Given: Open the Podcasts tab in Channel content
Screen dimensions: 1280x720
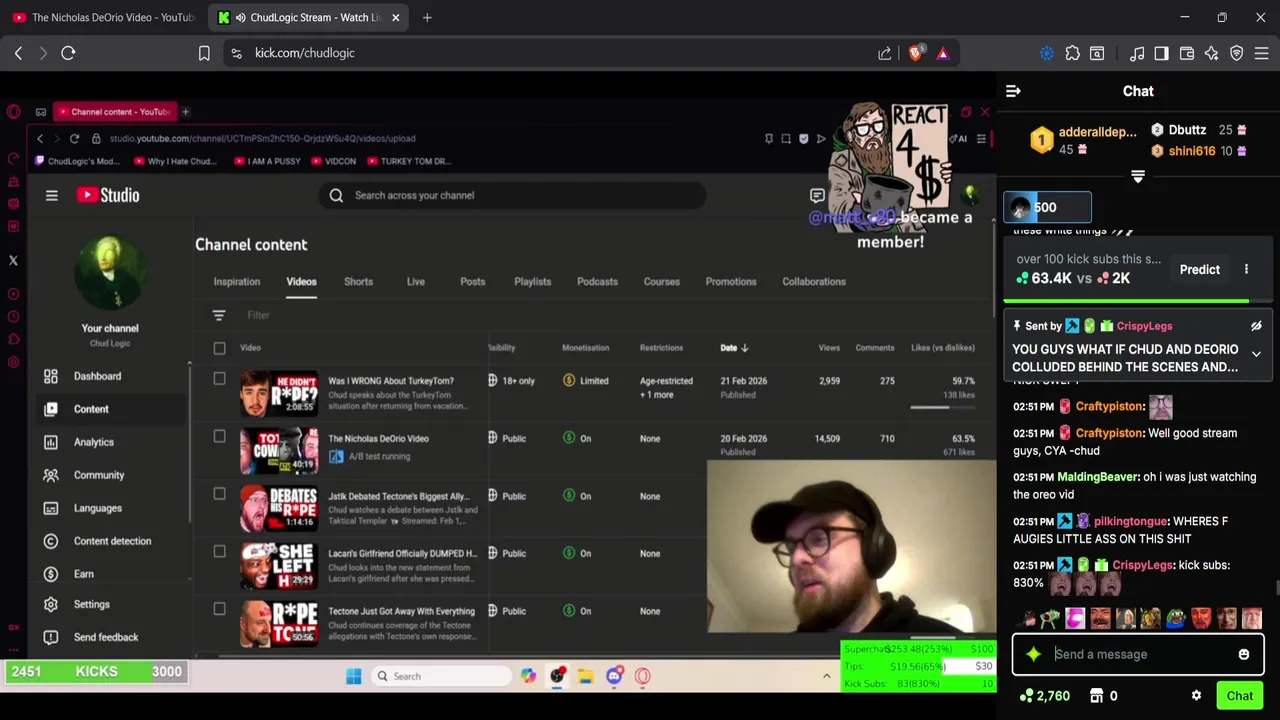Looking at the screenshot, I should 597,282.
